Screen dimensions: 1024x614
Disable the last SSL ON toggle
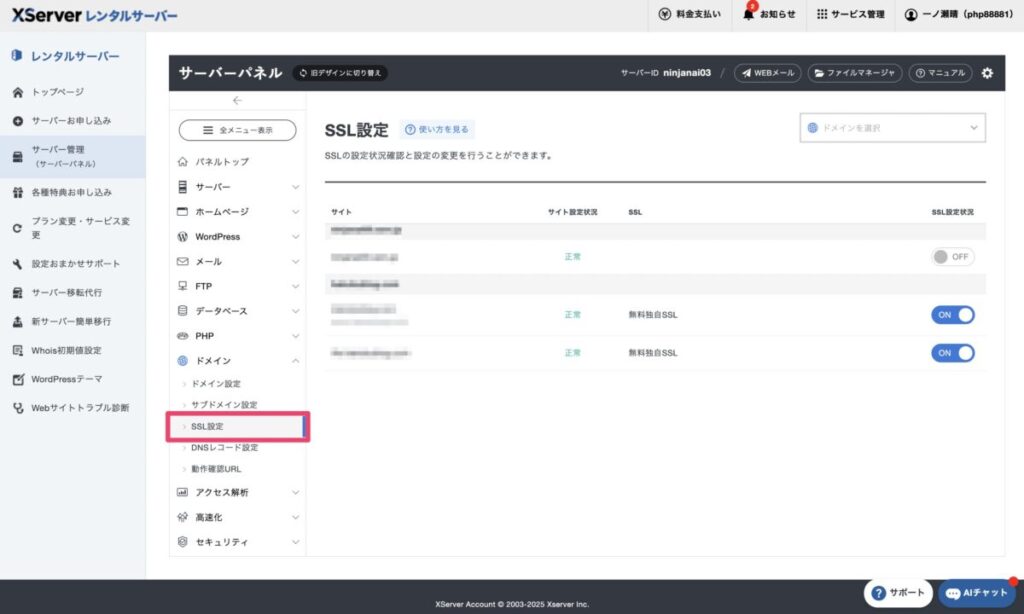pos(952,353)
